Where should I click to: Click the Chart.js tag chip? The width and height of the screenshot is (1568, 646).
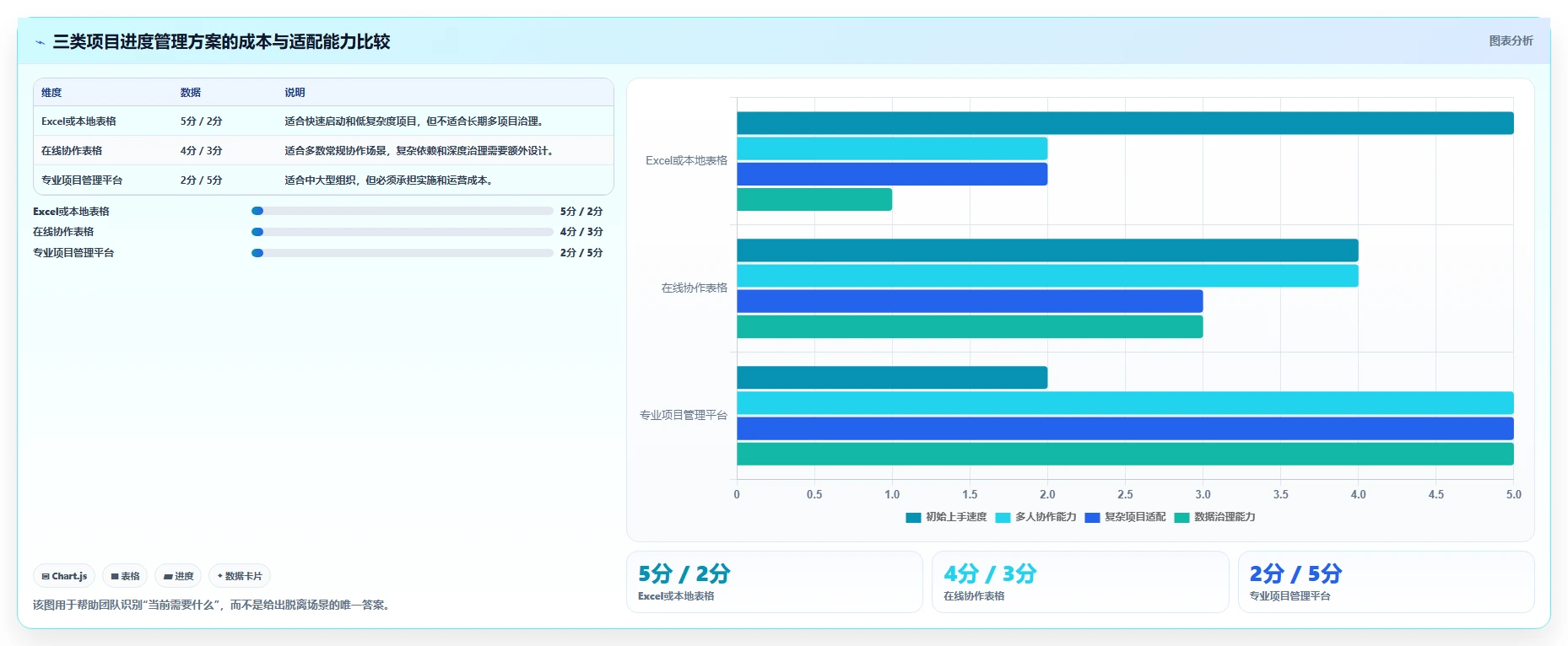[x=64, y=576]
